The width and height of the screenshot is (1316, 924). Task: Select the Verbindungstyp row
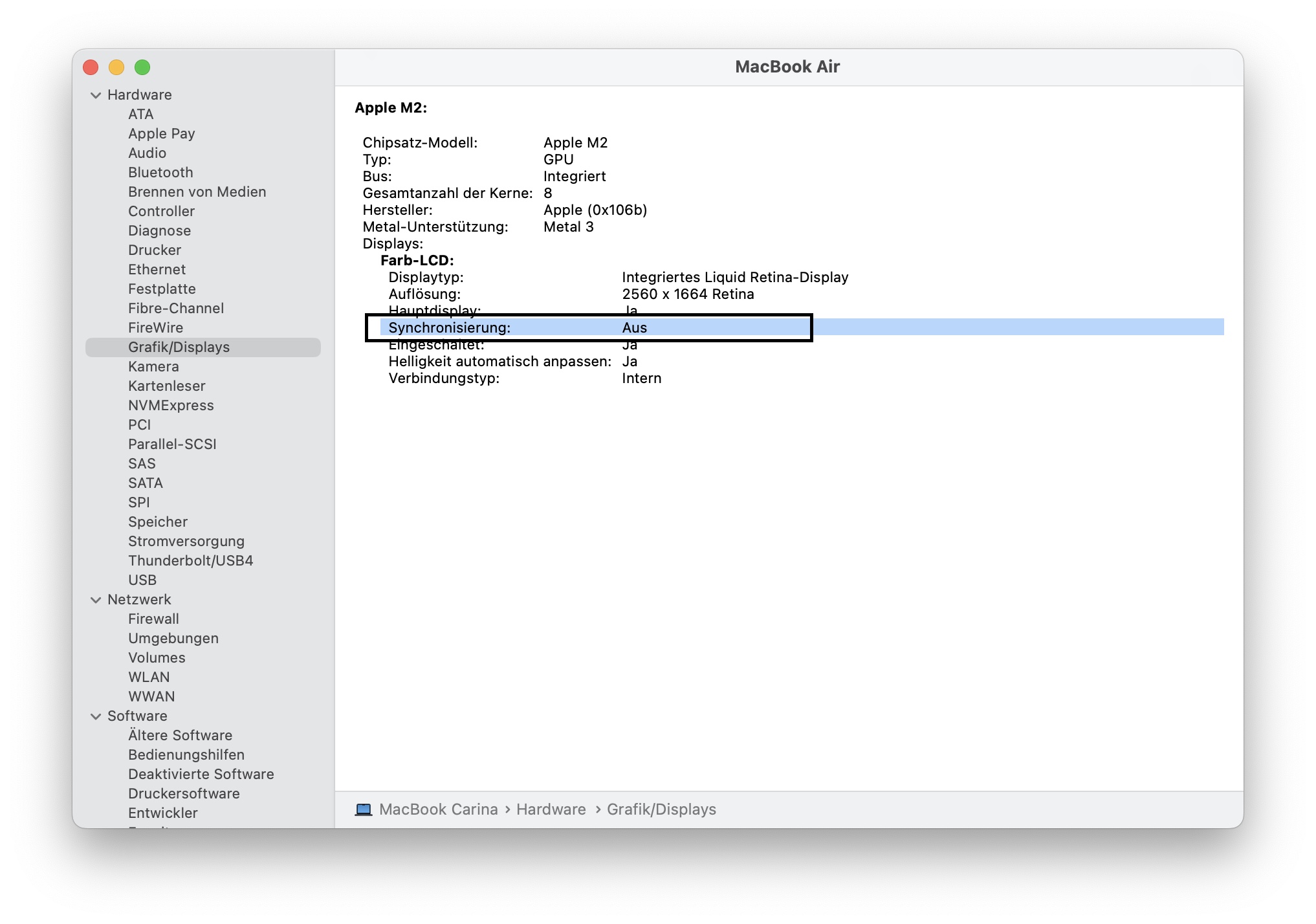click(444, 379)
